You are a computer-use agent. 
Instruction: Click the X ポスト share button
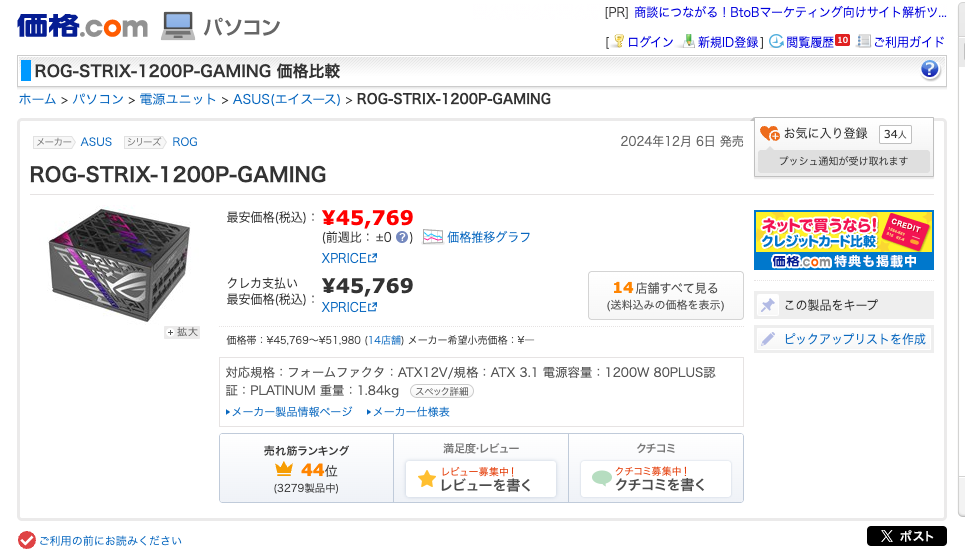[907, 536]
